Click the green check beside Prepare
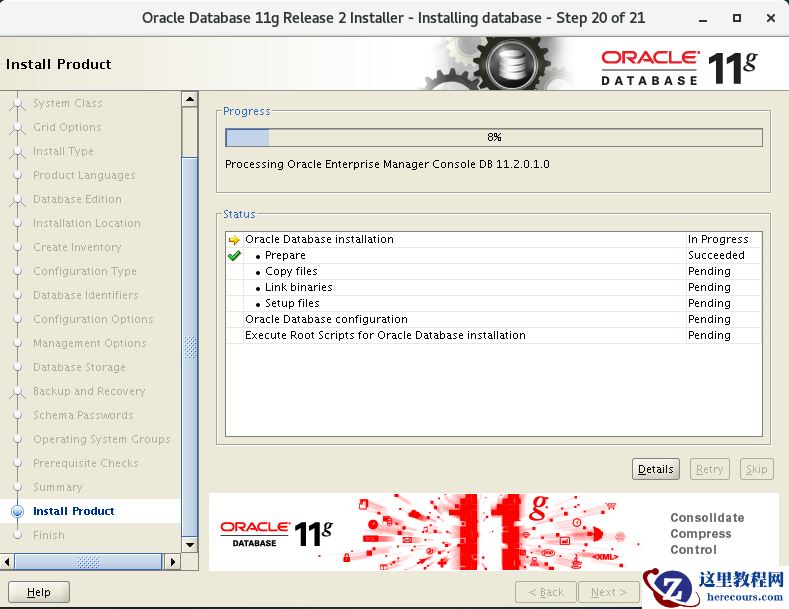 point(234,256)
